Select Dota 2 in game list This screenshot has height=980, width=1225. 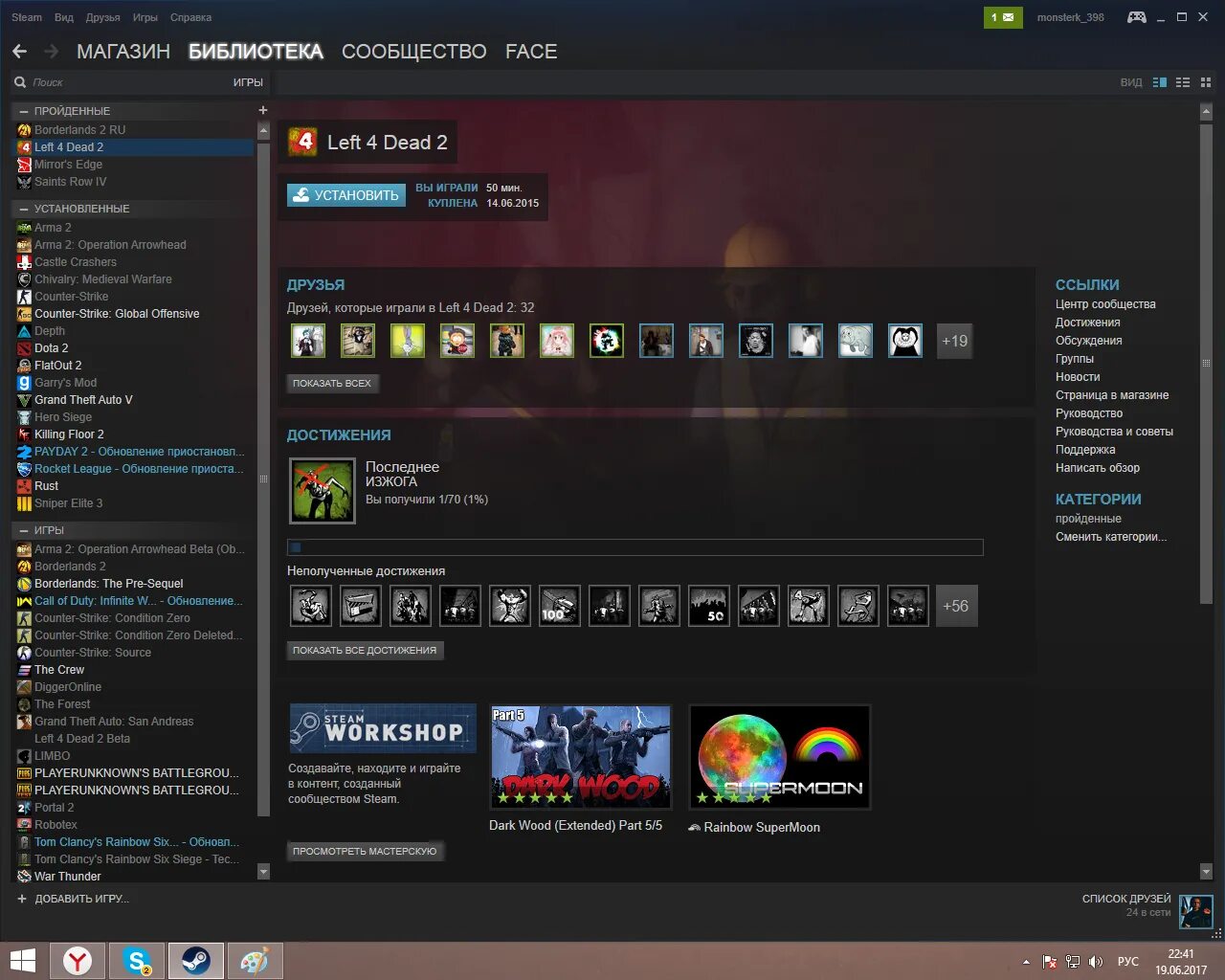[135, 348]
